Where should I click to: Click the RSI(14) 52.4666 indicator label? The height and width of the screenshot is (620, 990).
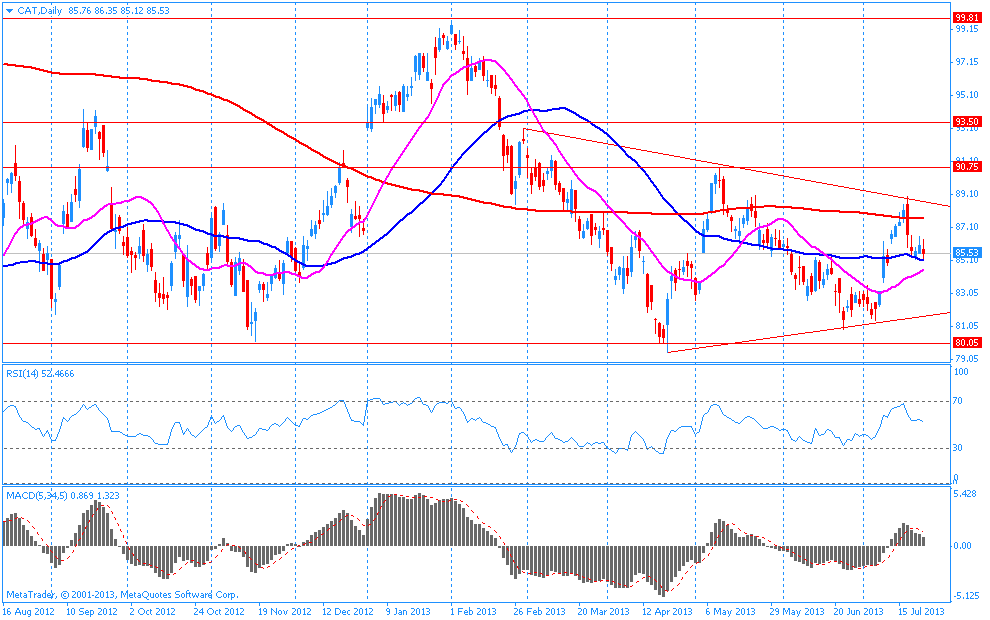coord(40,374)
